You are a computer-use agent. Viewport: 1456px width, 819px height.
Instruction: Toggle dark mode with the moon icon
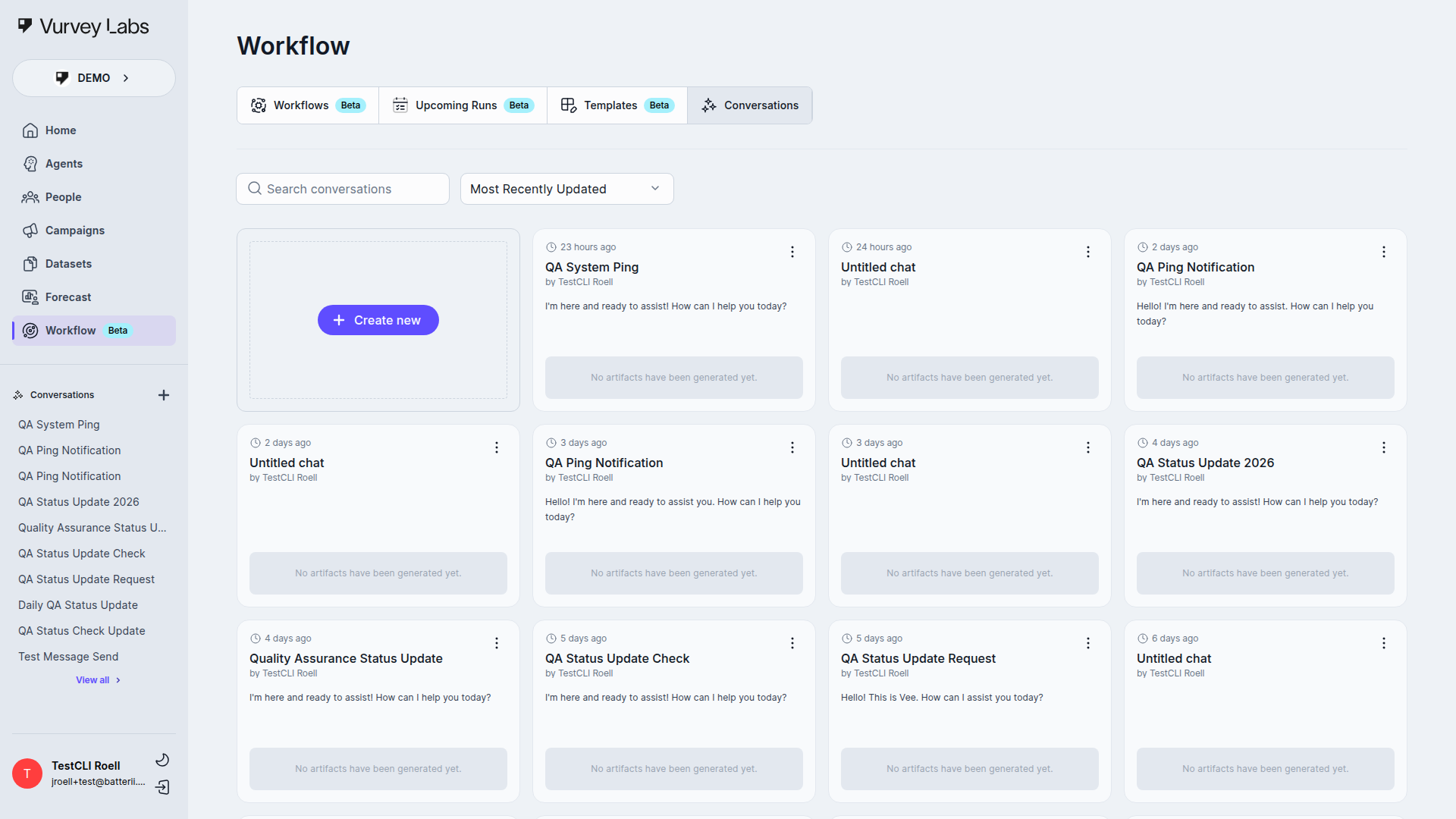(x=162, y=759)
